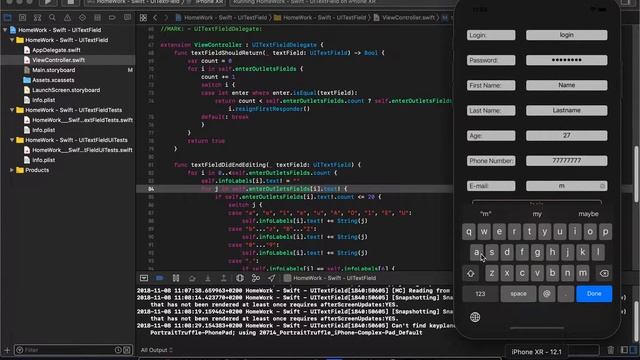Click the Age field showing 27

coord(567,136)
